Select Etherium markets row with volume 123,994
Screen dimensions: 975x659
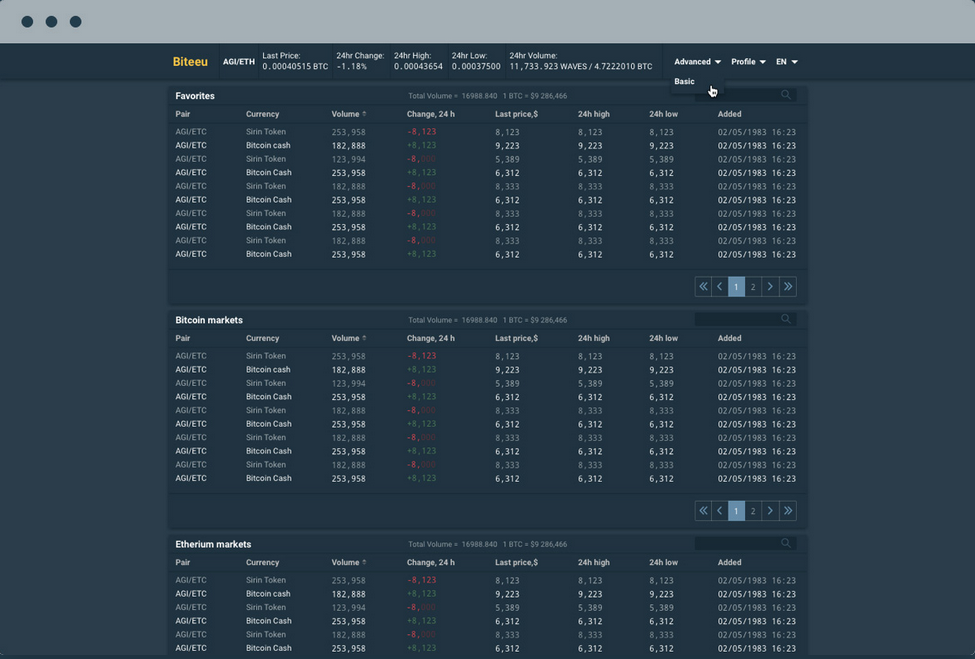coord(486,607)
